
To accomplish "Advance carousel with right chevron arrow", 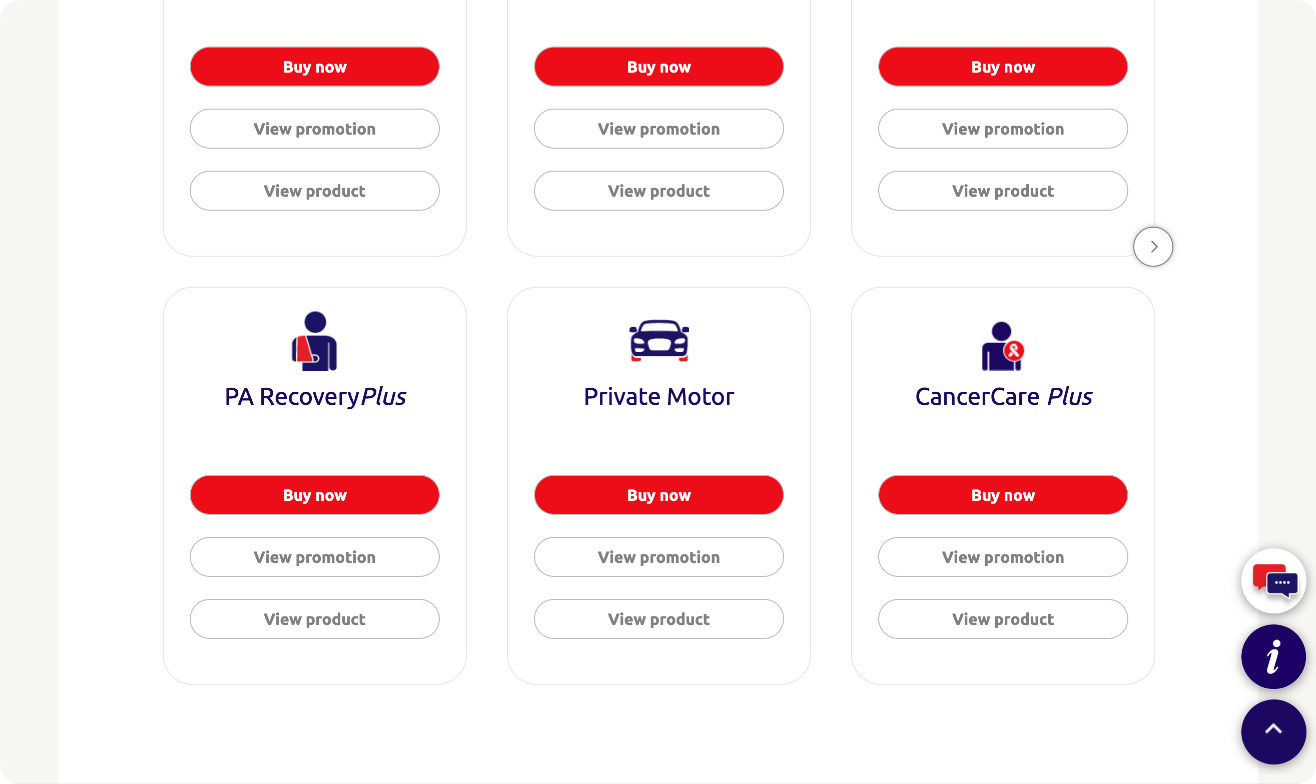I will (1153, 246).
